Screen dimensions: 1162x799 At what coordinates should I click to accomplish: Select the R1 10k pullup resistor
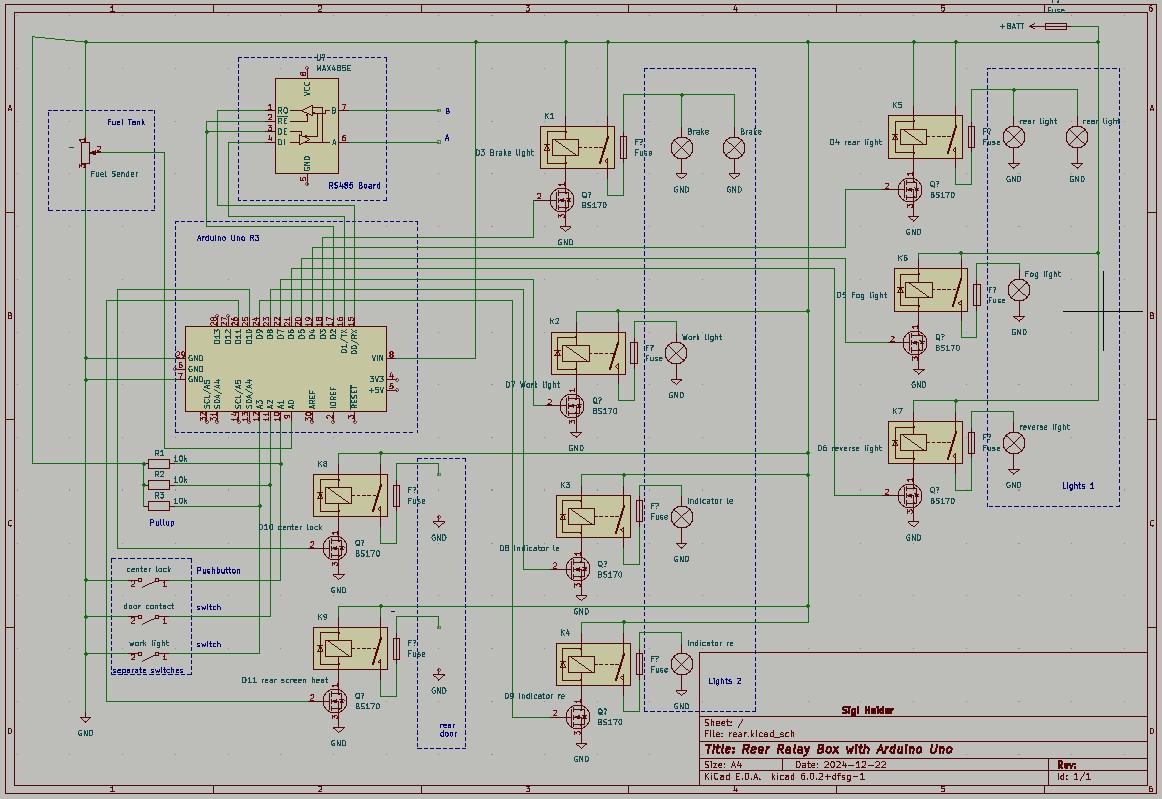tap(158, 464)
